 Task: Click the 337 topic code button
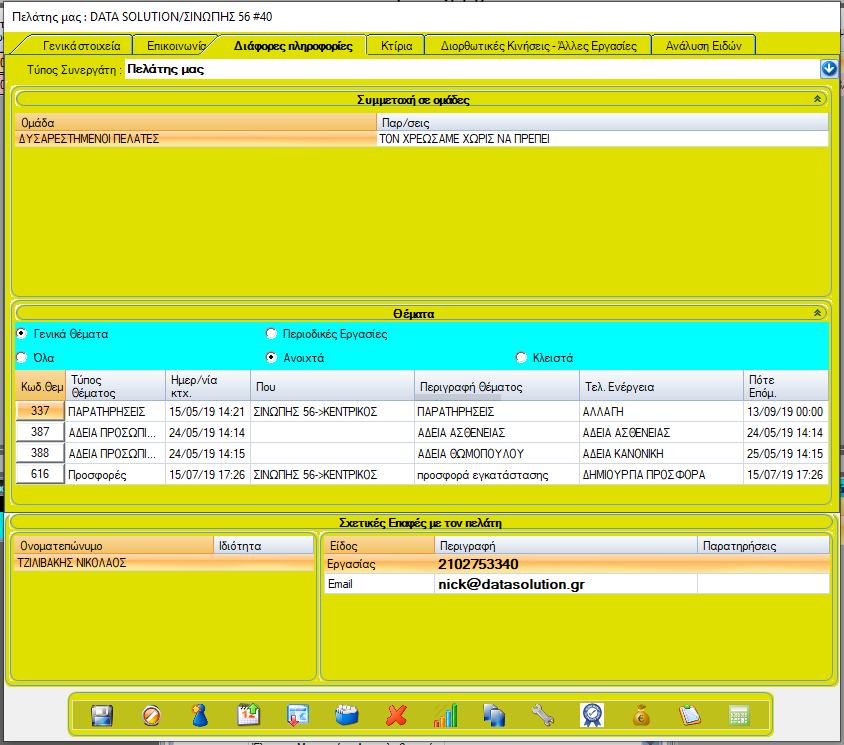[x=40, y=411]
